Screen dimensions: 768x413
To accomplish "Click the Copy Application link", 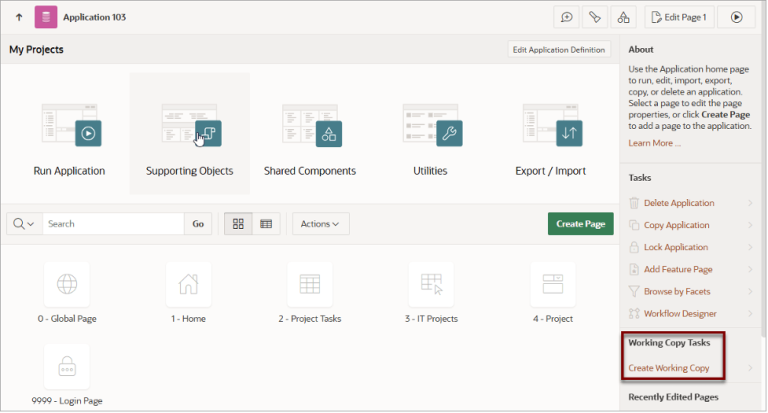I will pos(676,225).
